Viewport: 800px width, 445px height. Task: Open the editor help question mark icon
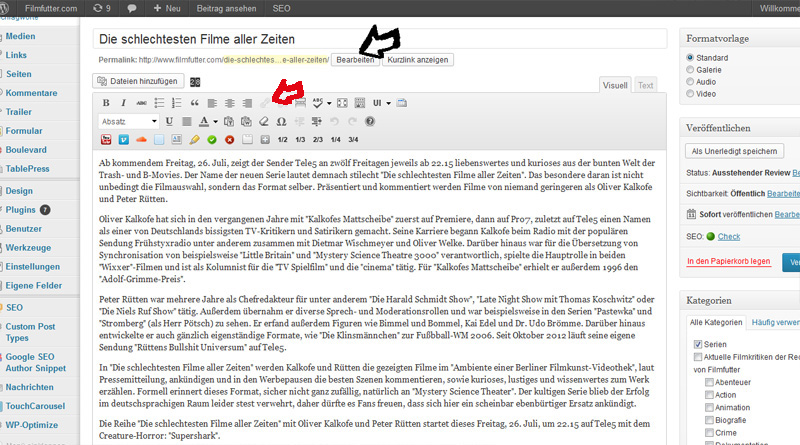tap(370, 121)
